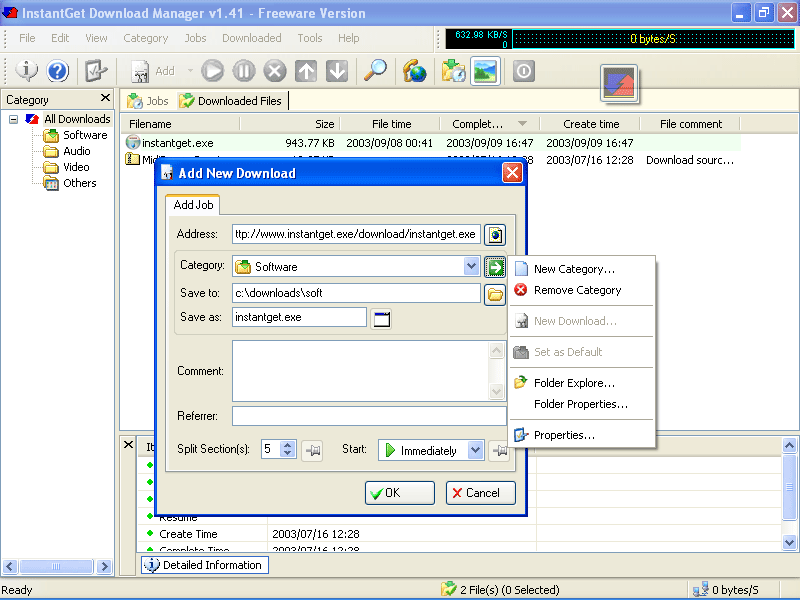Viewport: 800px width, 600px height.
Task: Click the Detailed Information tab
Action: pos(205,565)
